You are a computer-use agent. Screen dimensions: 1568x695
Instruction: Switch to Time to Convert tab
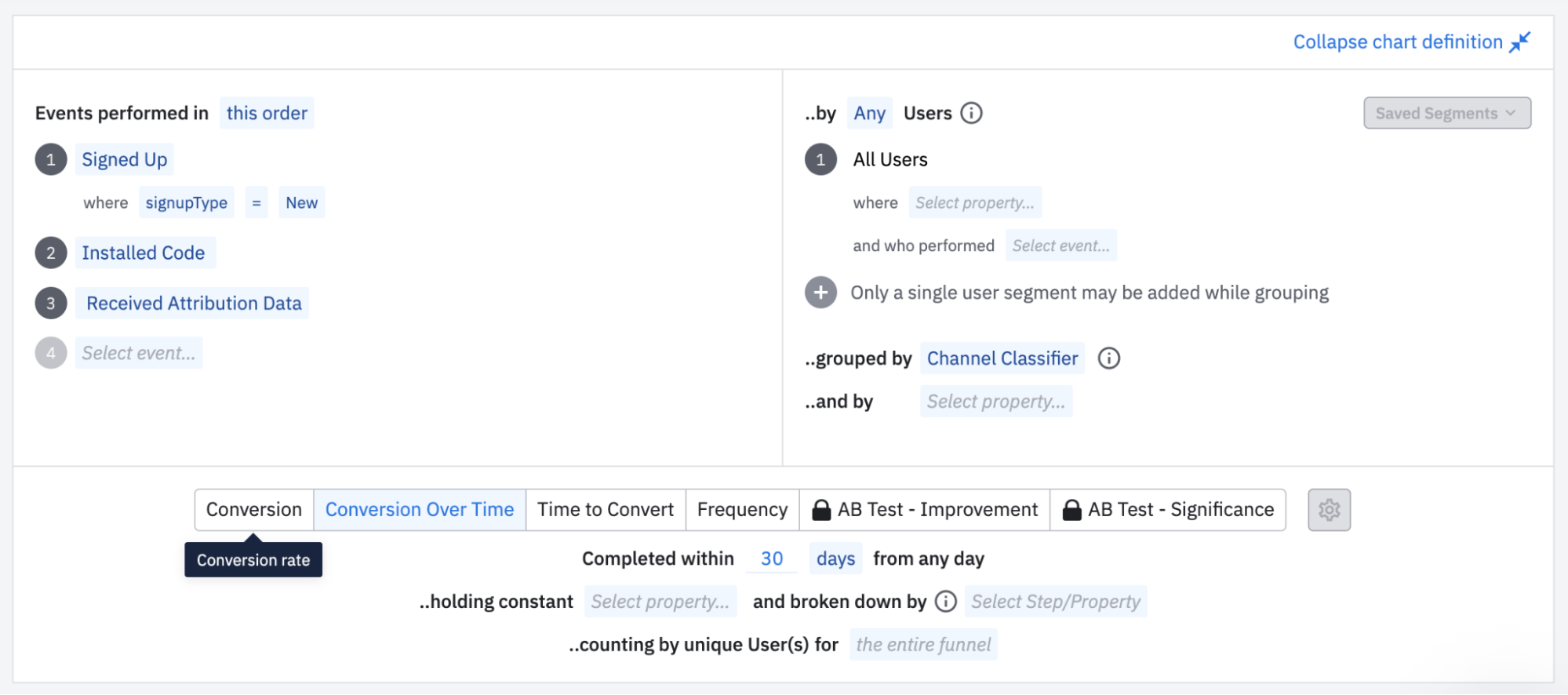(x=606, y=510)
